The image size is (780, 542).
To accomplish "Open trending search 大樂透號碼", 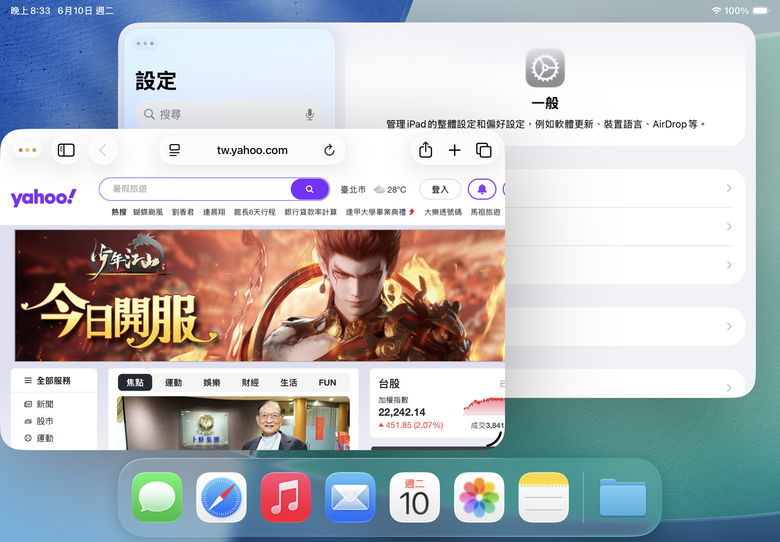I will click(443, 212).
